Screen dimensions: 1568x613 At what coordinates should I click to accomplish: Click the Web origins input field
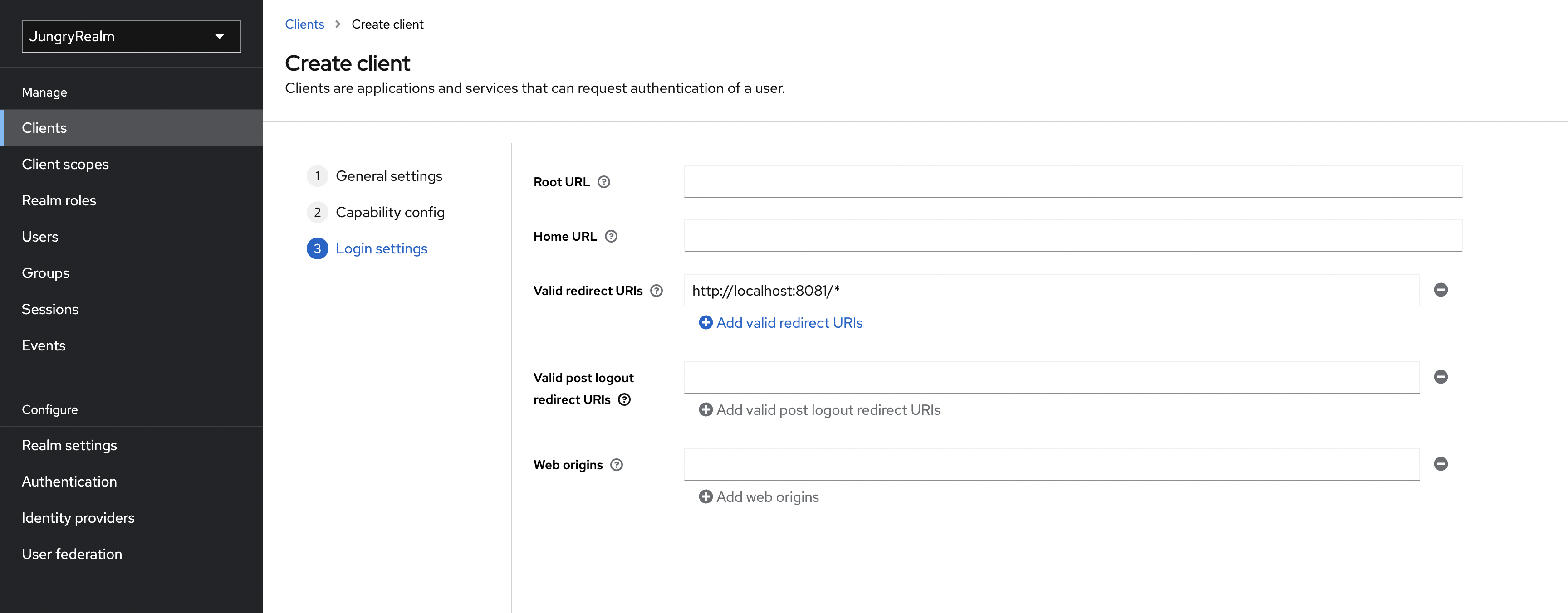[1051, 464]
